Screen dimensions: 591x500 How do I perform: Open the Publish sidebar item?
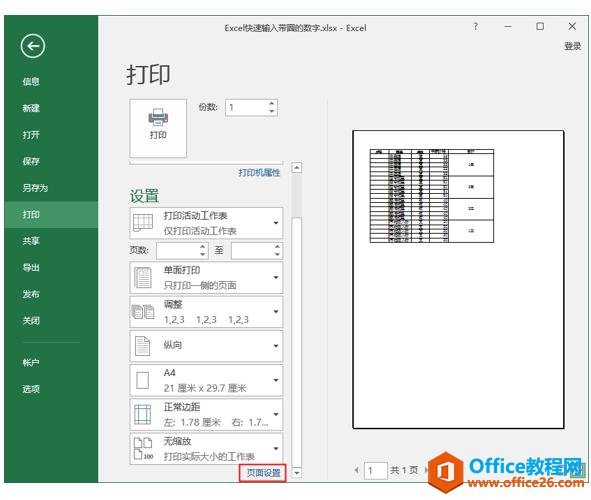31,294
